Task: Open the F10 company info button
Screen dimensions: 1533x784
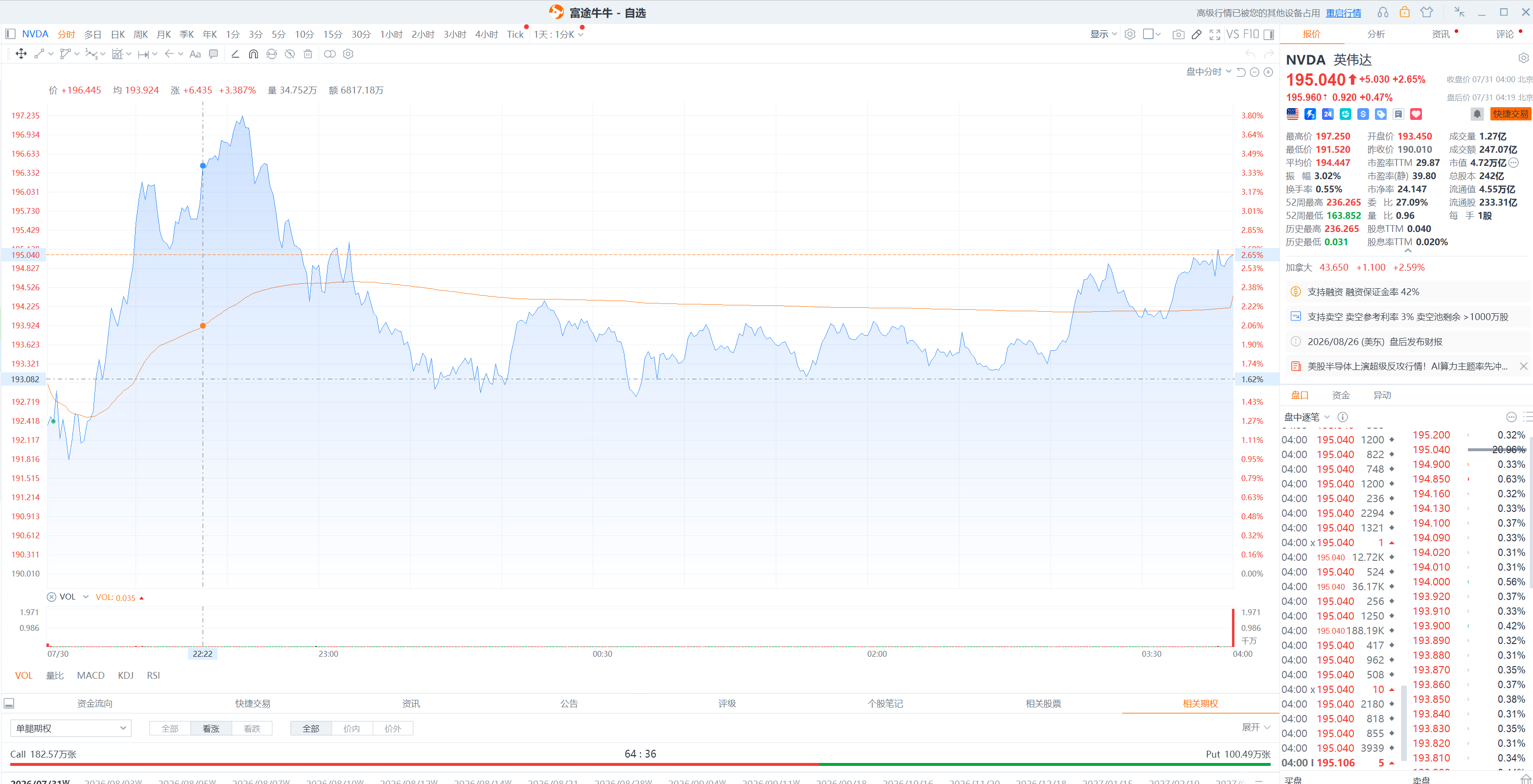Action: 1251,34
